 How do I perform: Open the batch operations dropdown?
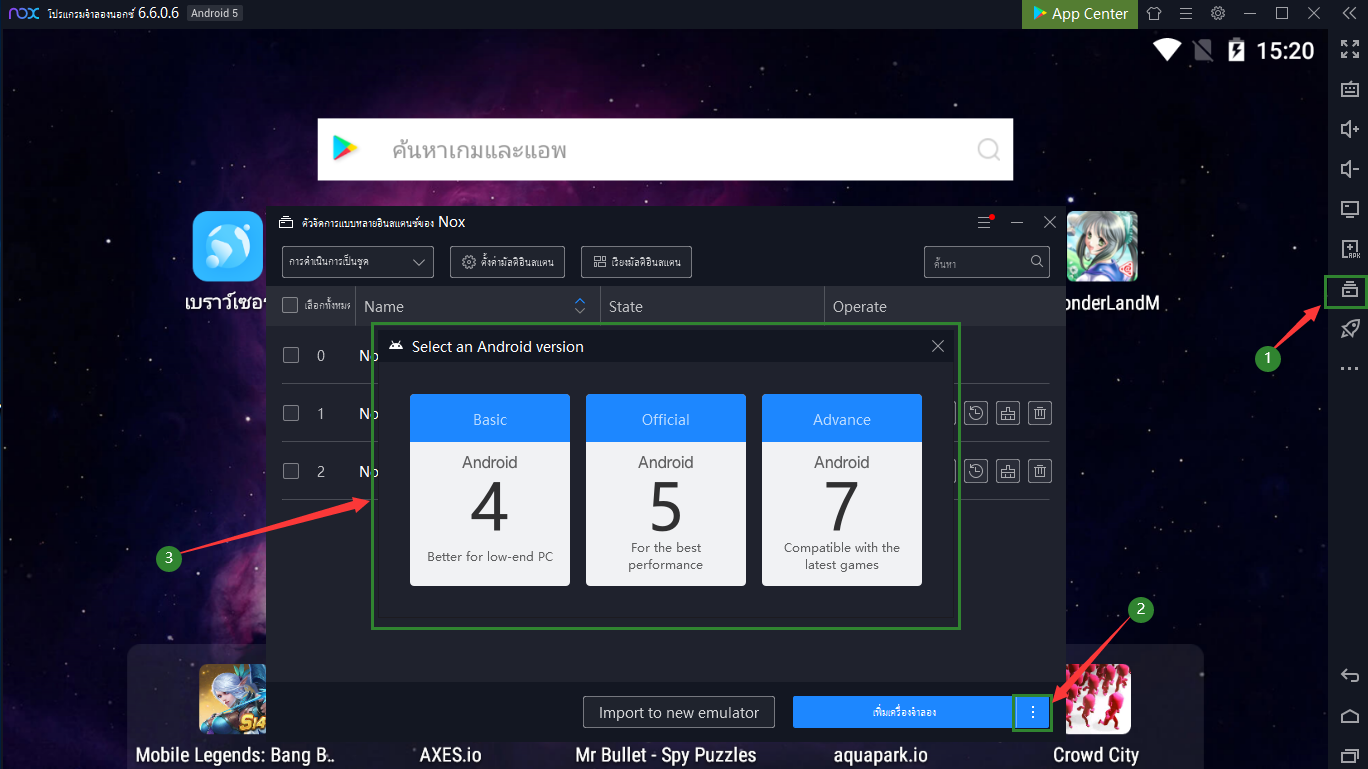[x=357, y=262]
